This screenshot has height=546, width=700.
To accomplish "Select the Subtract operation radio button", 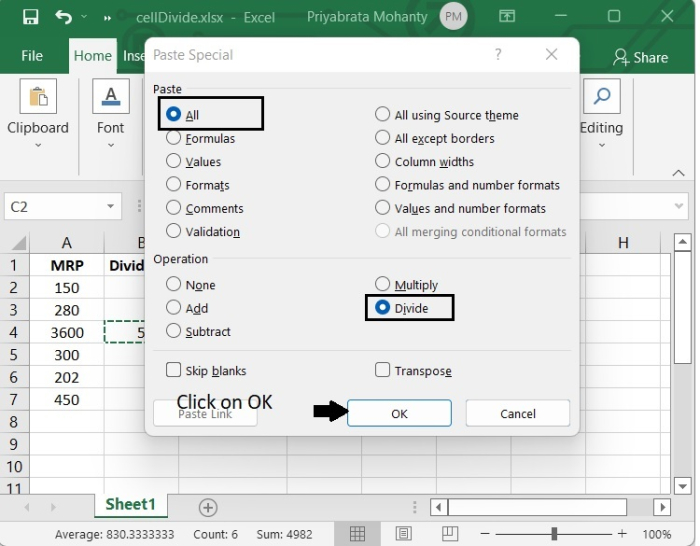I will coord(173,331).
